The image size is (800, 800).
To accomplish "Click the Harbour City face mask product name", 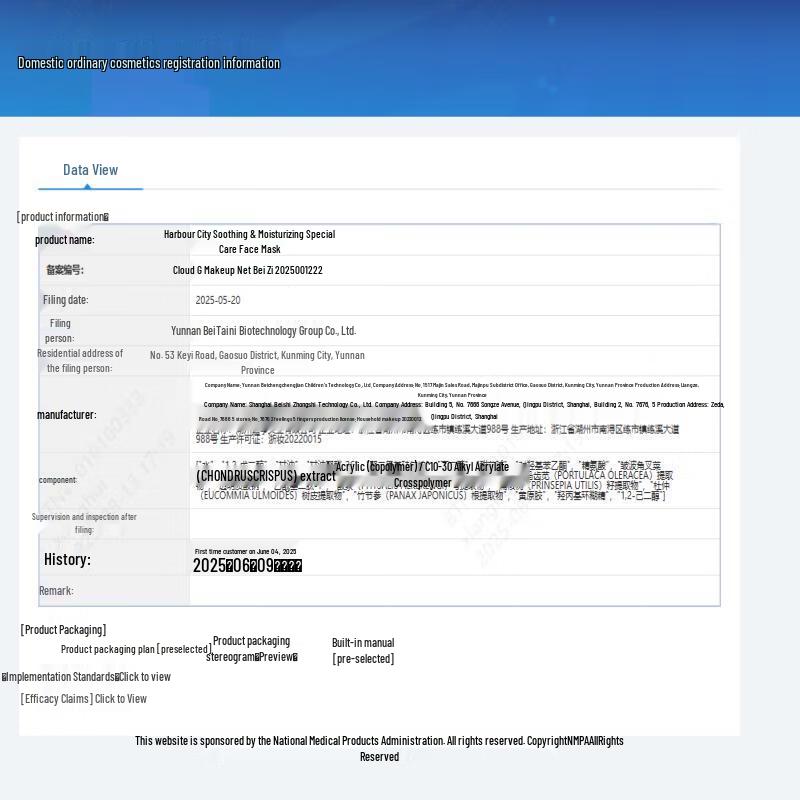I will pos(249,241).
